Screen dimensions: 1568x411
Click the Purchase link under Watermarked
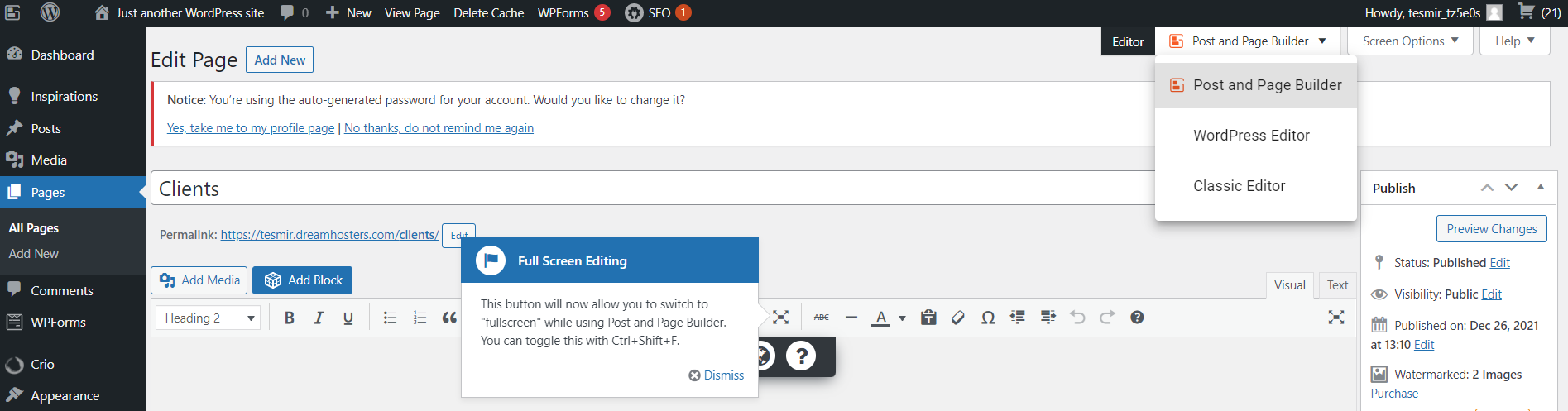[1394, 394]
